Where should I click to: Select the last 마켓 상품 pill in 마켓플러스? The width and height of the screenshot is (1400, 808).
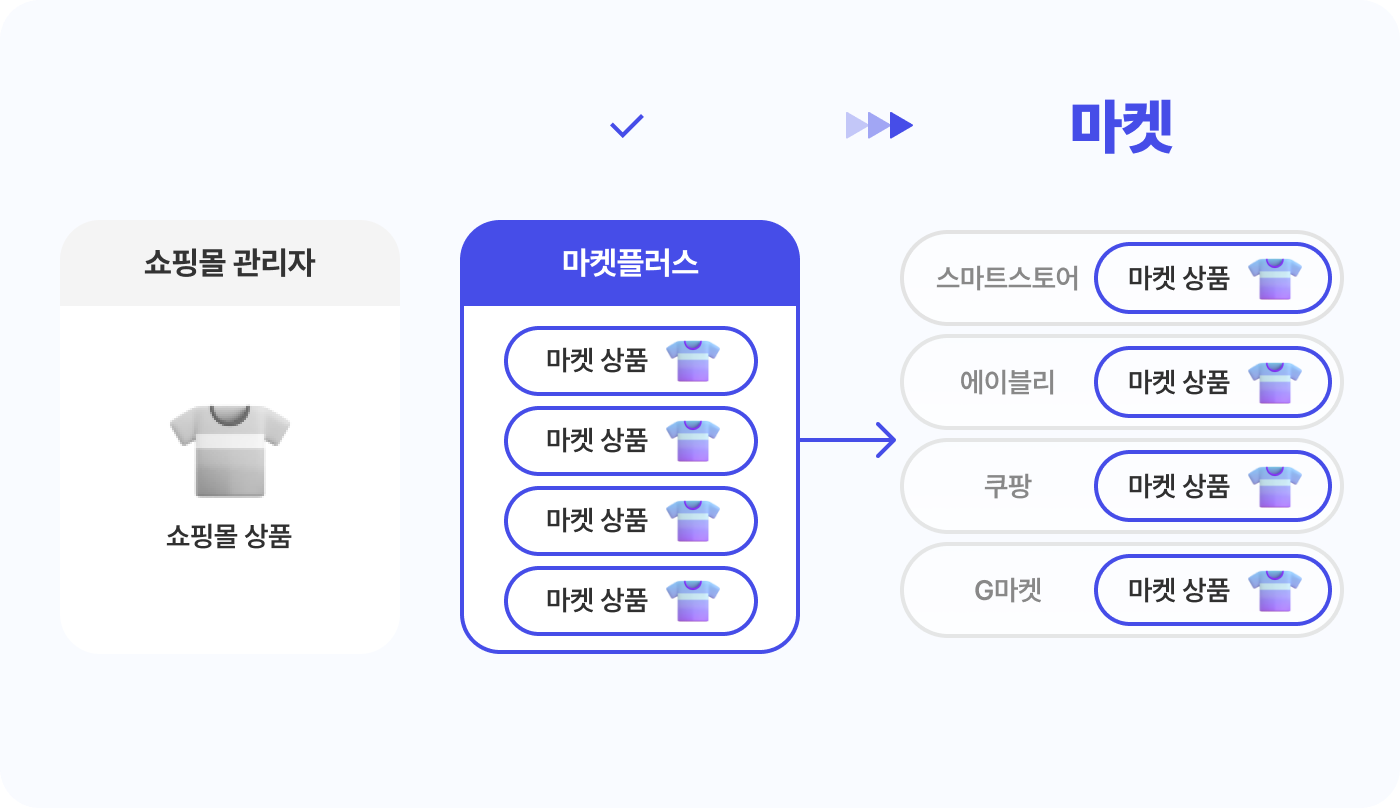[x=631, y=600]
